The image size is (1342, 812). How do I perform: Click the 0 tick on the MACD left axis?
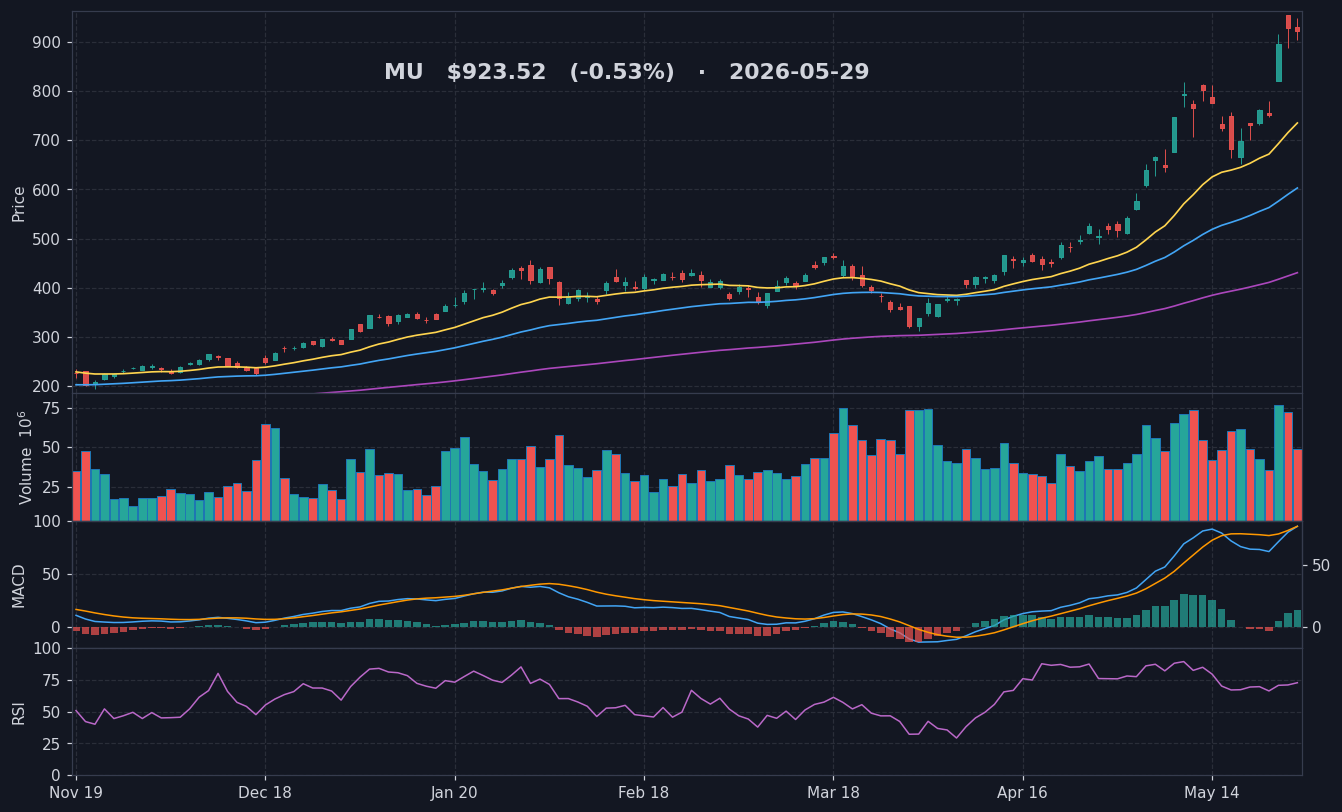[57, 627]
